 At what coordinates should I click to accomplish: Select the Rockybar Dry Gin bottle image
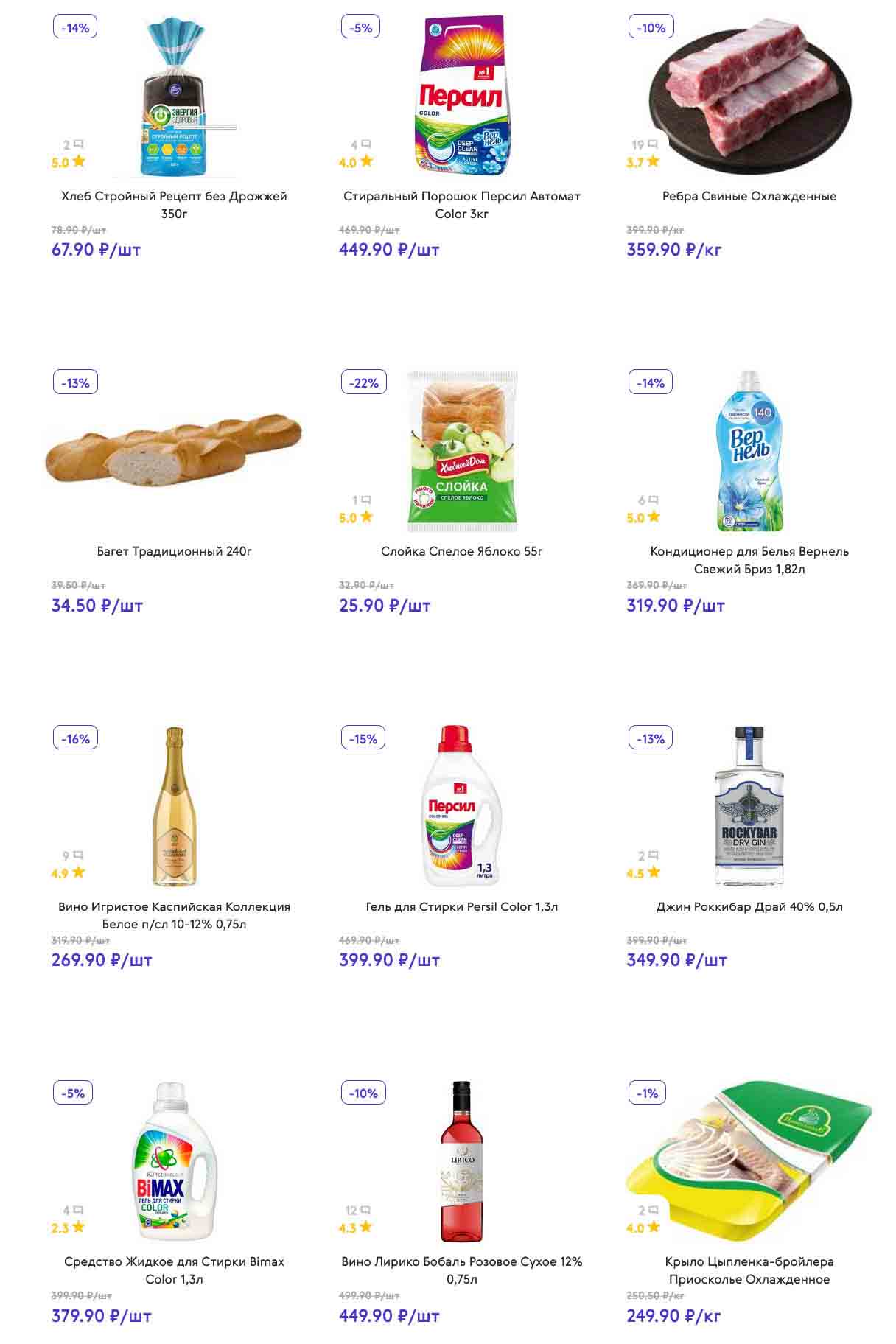click(x=749, y=805)
